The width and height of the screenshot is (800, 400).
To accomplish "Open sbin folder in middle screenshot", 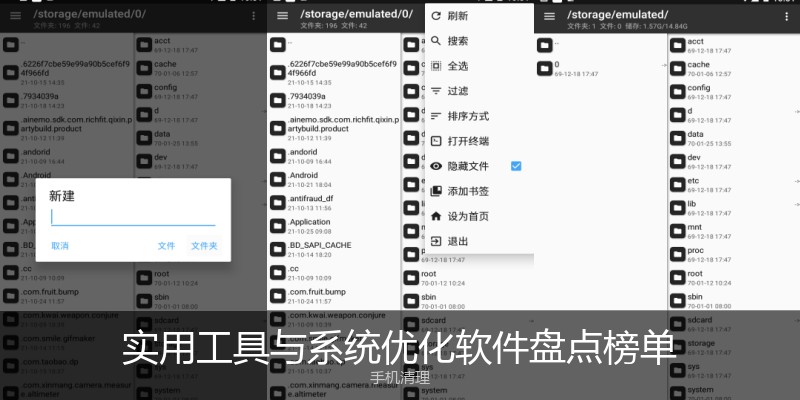I will (468, 301).
